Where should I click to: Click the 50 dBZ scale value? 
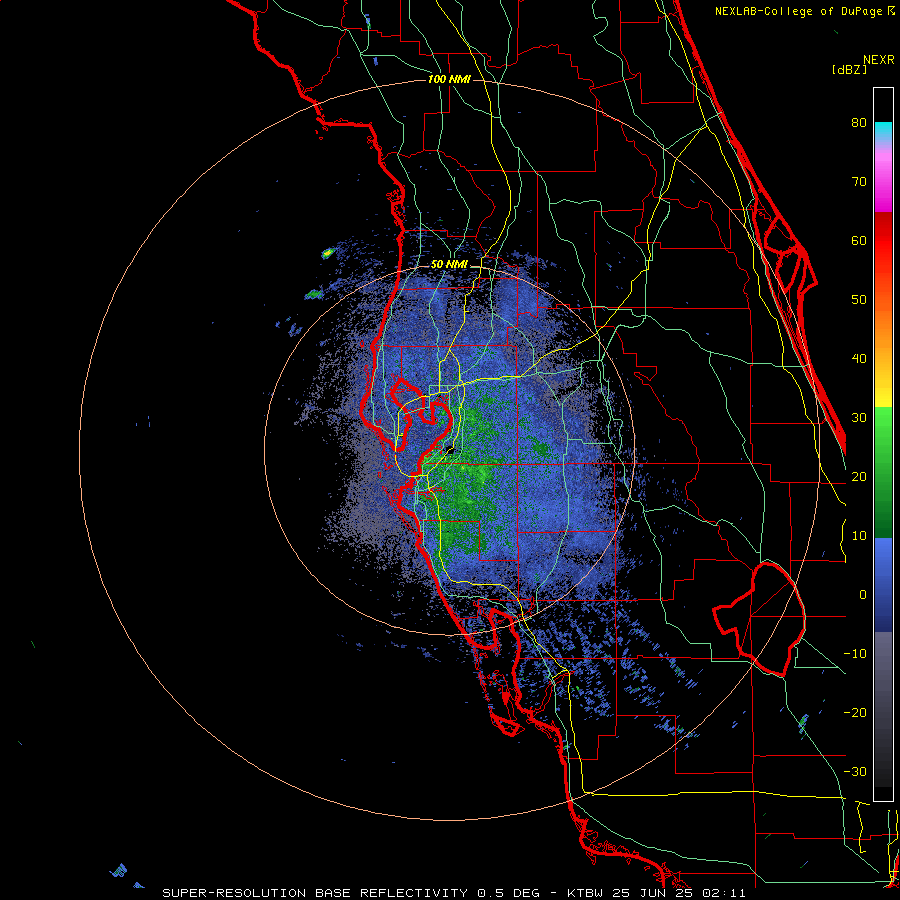coord(859,300)
